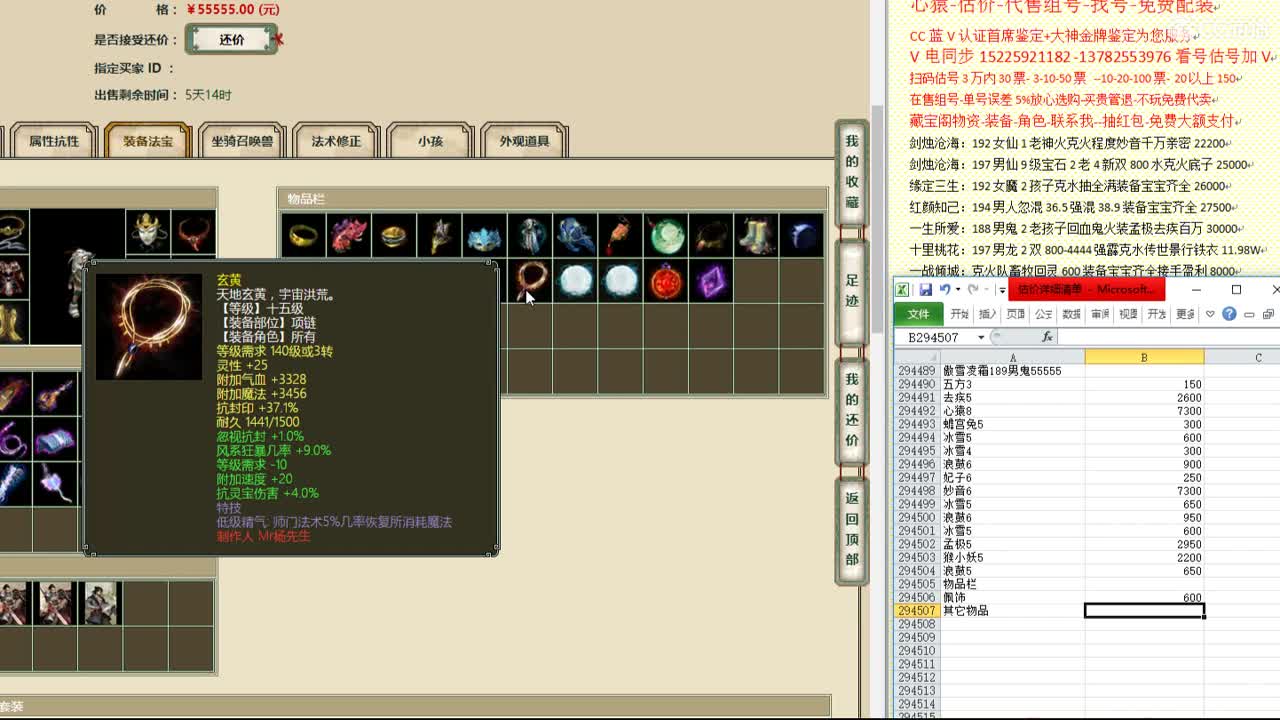The image size is (1280, 720).
Task: Click the Insert Function fx icon
Action: click(1049, 336)
